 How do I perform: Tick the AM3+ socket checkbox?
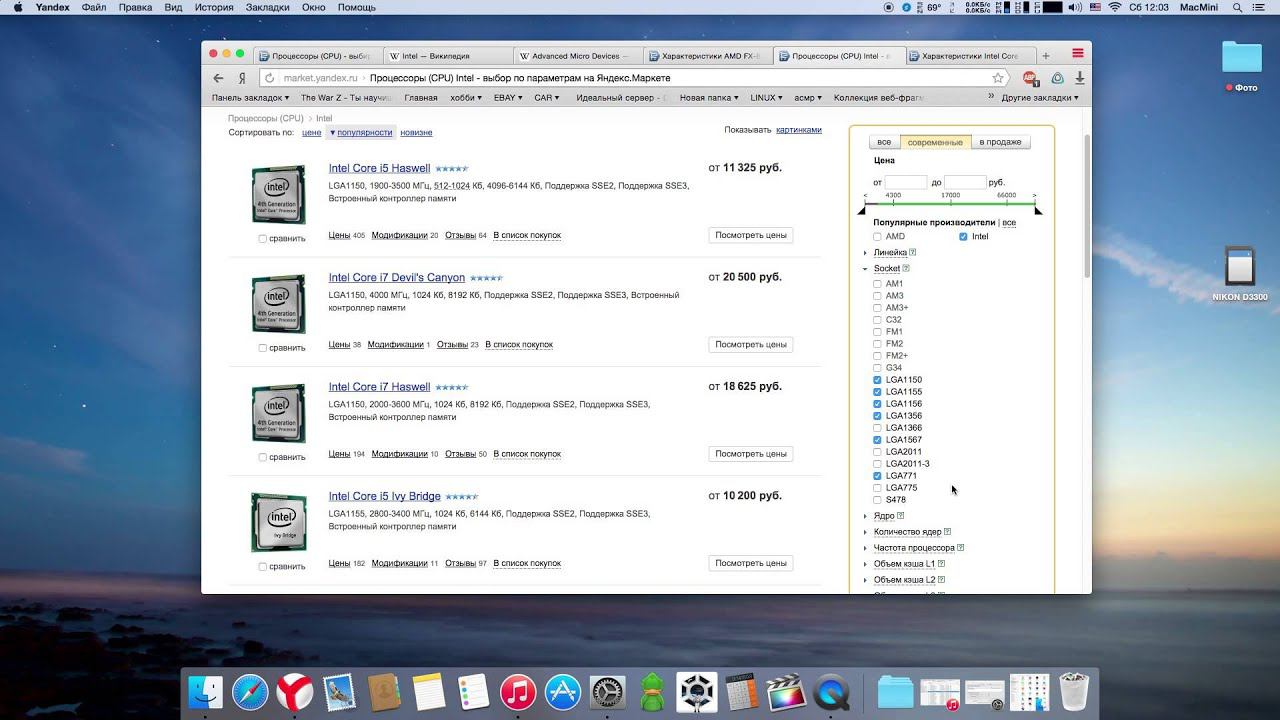click(x=877, y=308)
